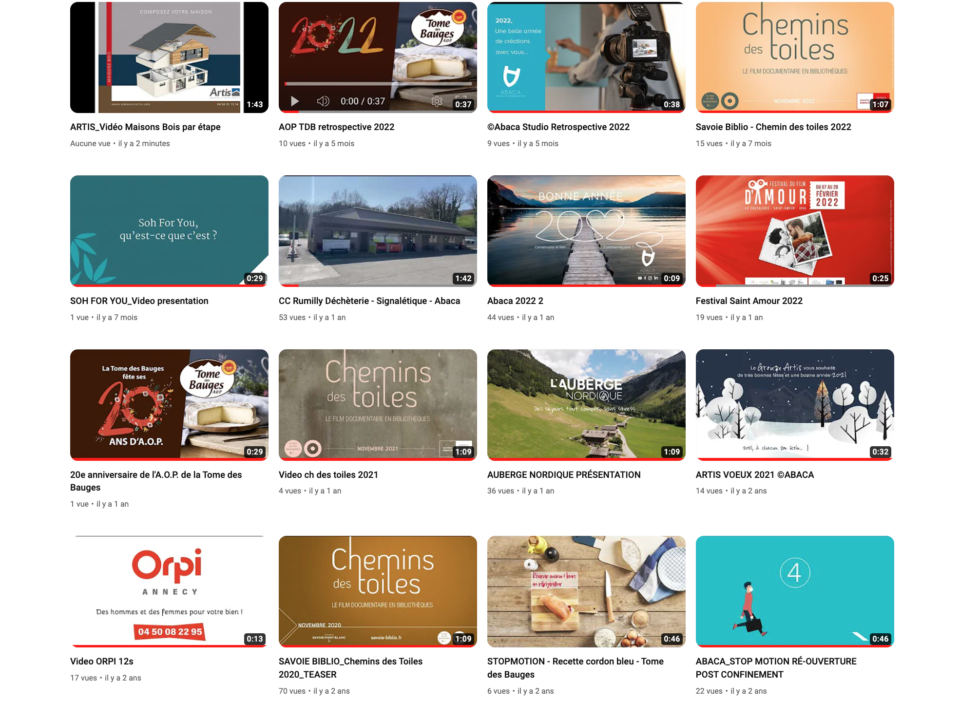Click title '©Abaca Studio Retrospective 2022'

(558, 127)
